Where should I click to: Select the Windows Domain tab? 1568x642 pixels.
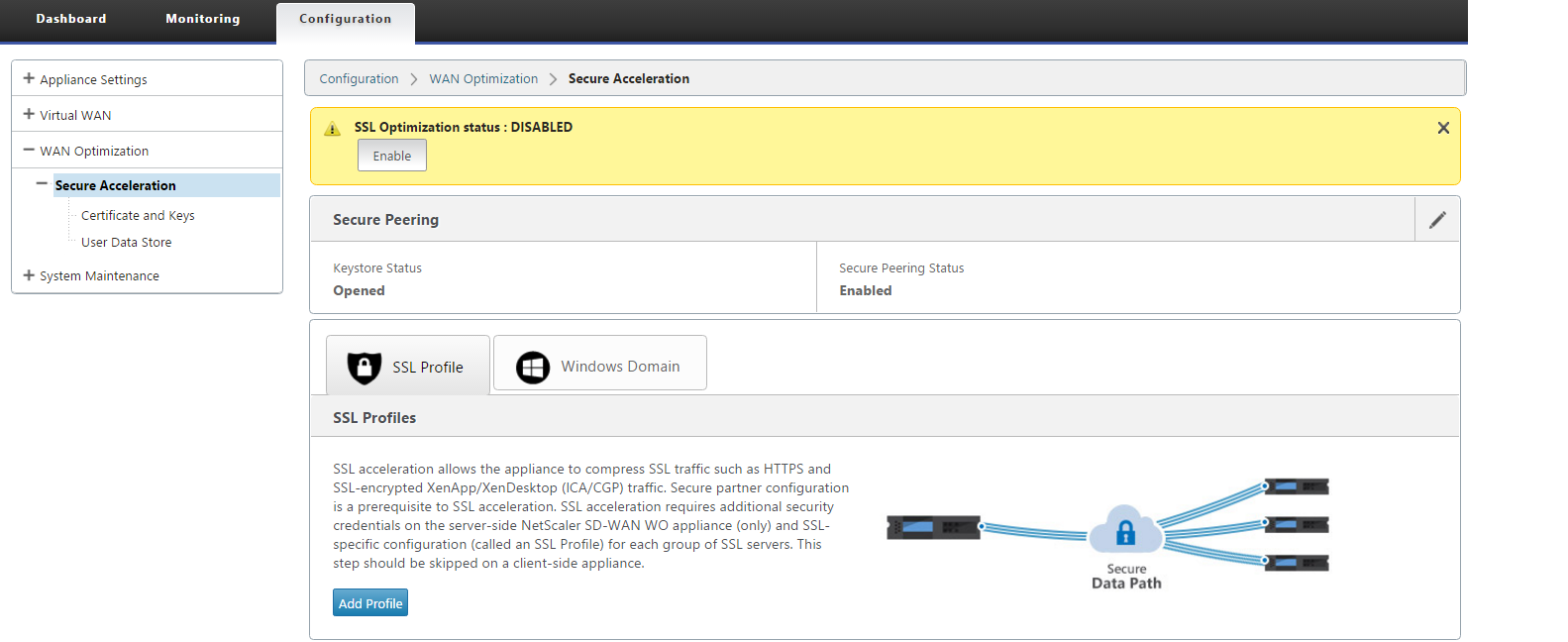[600, 363]
